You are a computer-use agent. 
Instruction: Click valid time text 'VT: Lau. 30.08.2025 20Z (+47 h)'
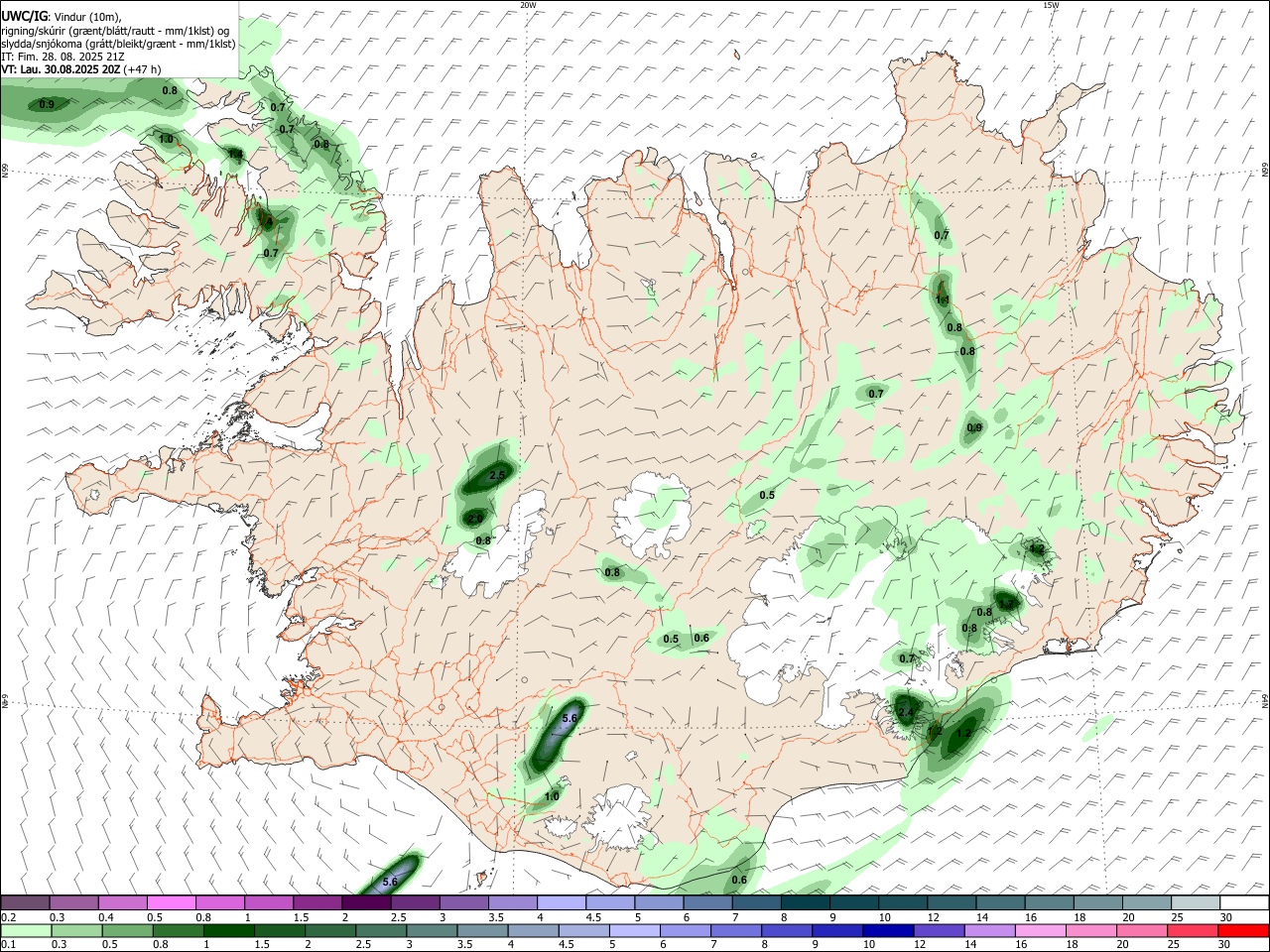coord(81,69)
